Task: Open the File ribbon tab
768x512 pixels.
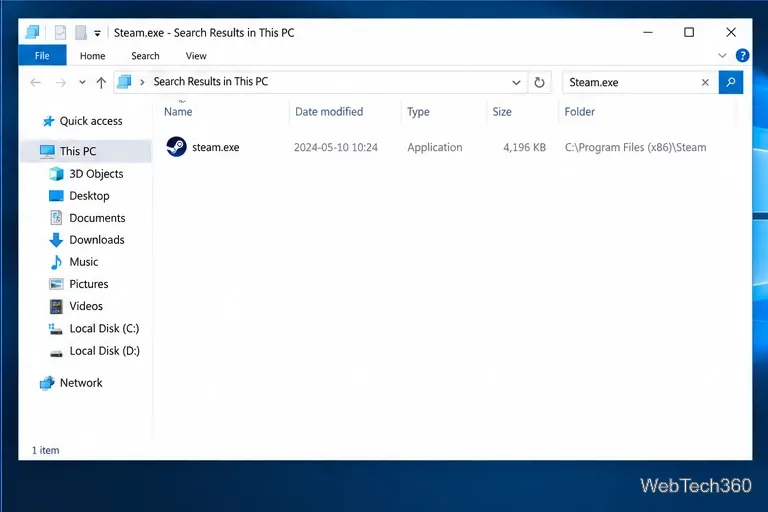Action: tap(42, 55)
